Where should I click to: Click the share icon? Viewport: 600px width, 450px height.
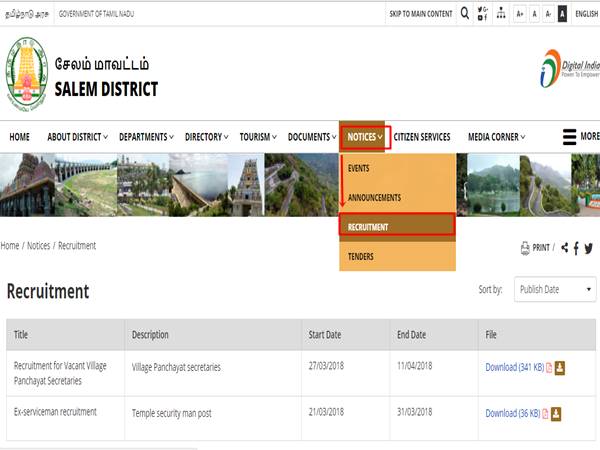point(564,247)
